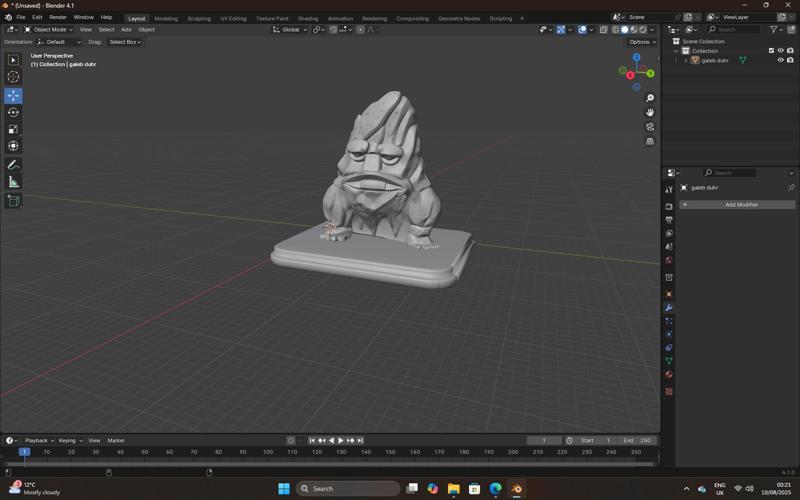The height and width of the screenshot is (500, 800).
Task: Activate the Scale tool
Action: click(13, 129)
